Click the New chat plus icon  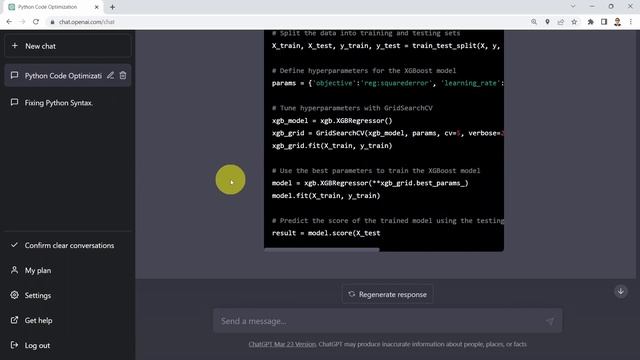pos(15,46)
